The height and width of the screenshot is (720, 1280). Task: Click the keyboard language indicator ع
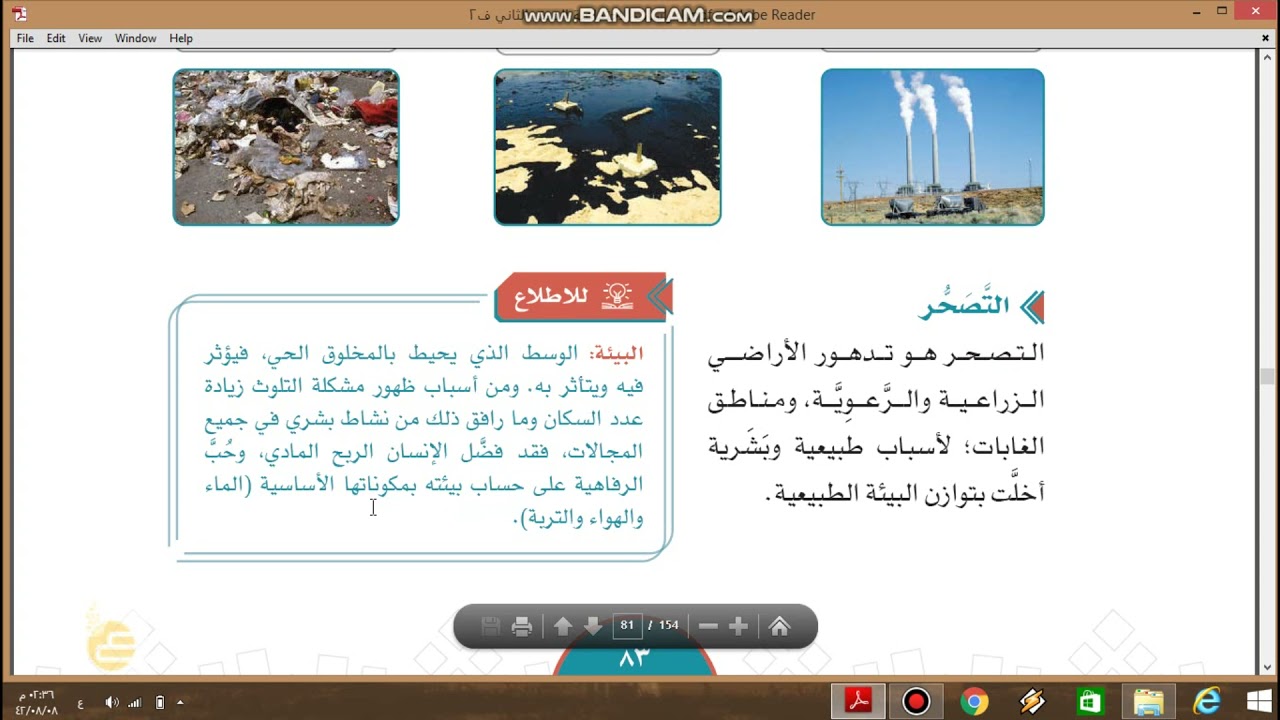click(x=81, y=703)
